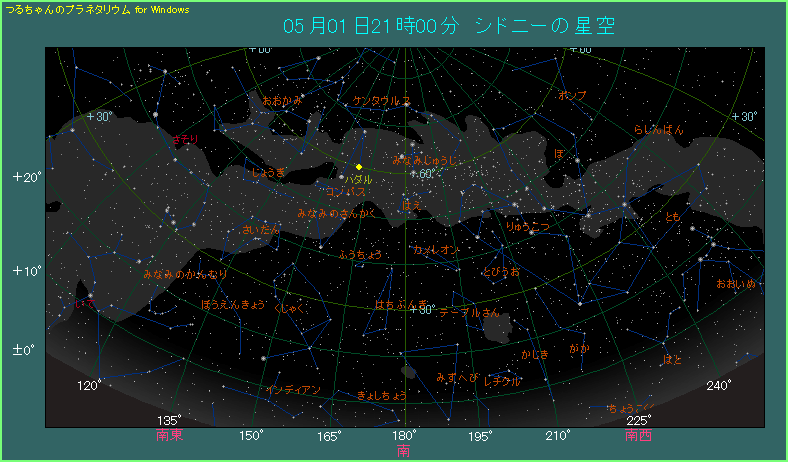Click the 150° azimuth scale label
Viewport: 788px width, 462px height.
click(x=250, y=435)
